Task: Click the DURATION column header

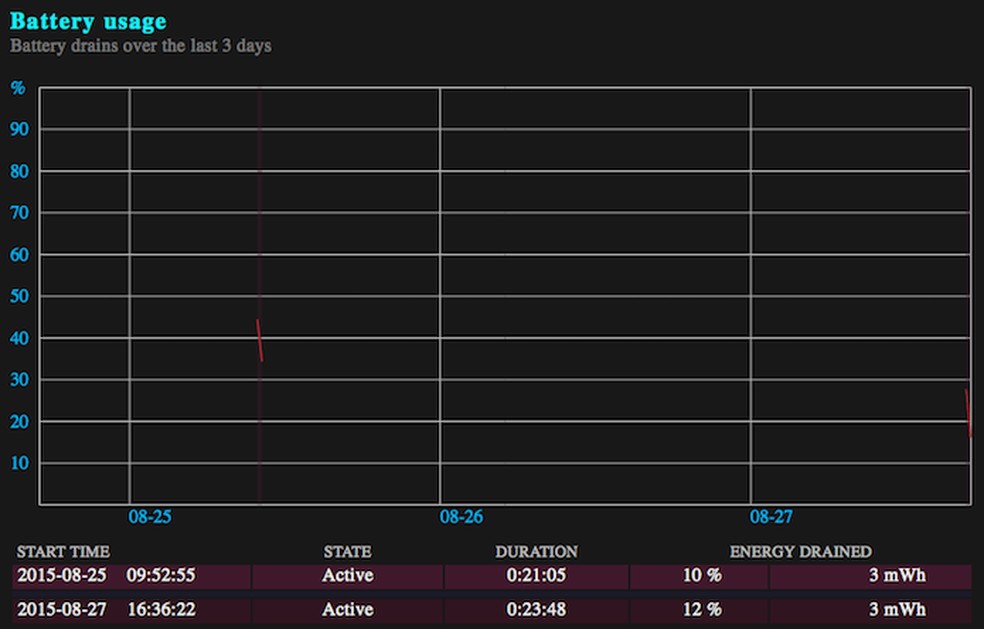Action: pyautogui.click(x=537, y=552)
